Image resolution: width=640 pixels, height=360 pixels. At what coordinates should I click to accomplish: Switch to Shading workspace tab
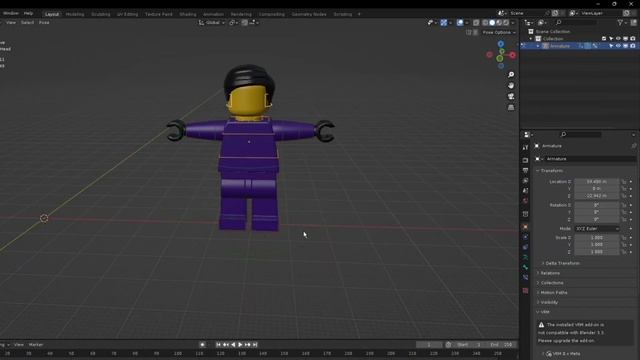188,14
